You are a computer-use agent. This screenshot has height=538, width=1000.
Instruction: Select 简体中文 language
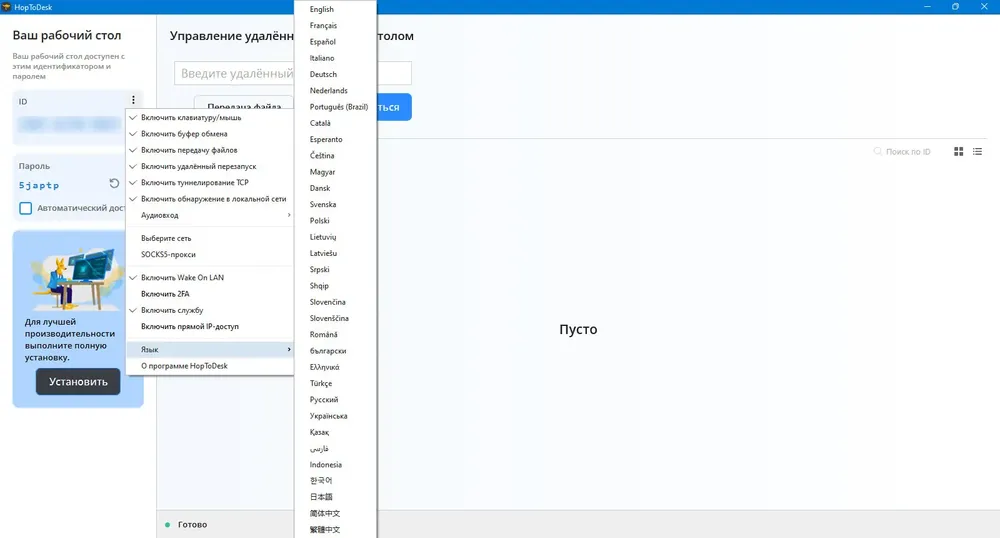[335, 513]
